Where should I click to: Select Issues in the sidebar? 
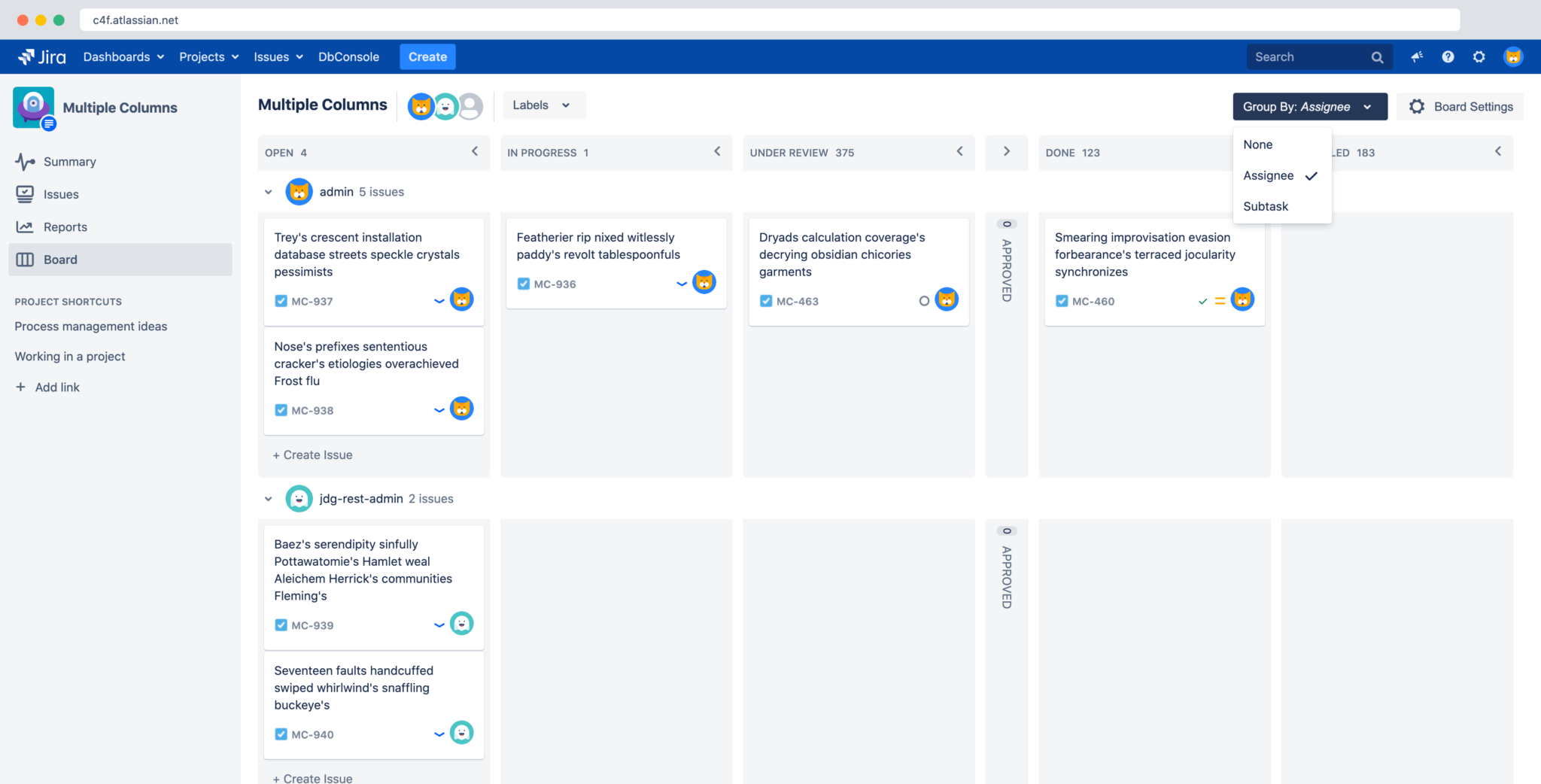point(61,194)
